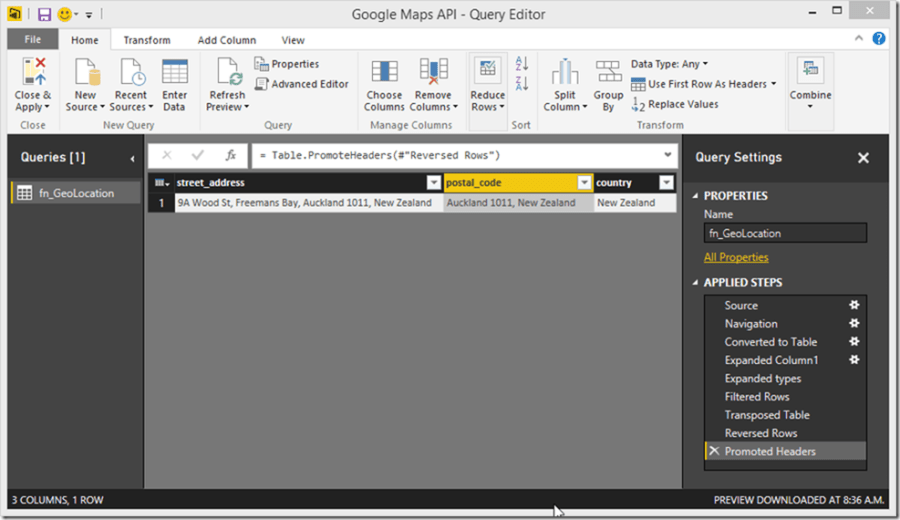Close the Query Settings pane

point(863,158)
